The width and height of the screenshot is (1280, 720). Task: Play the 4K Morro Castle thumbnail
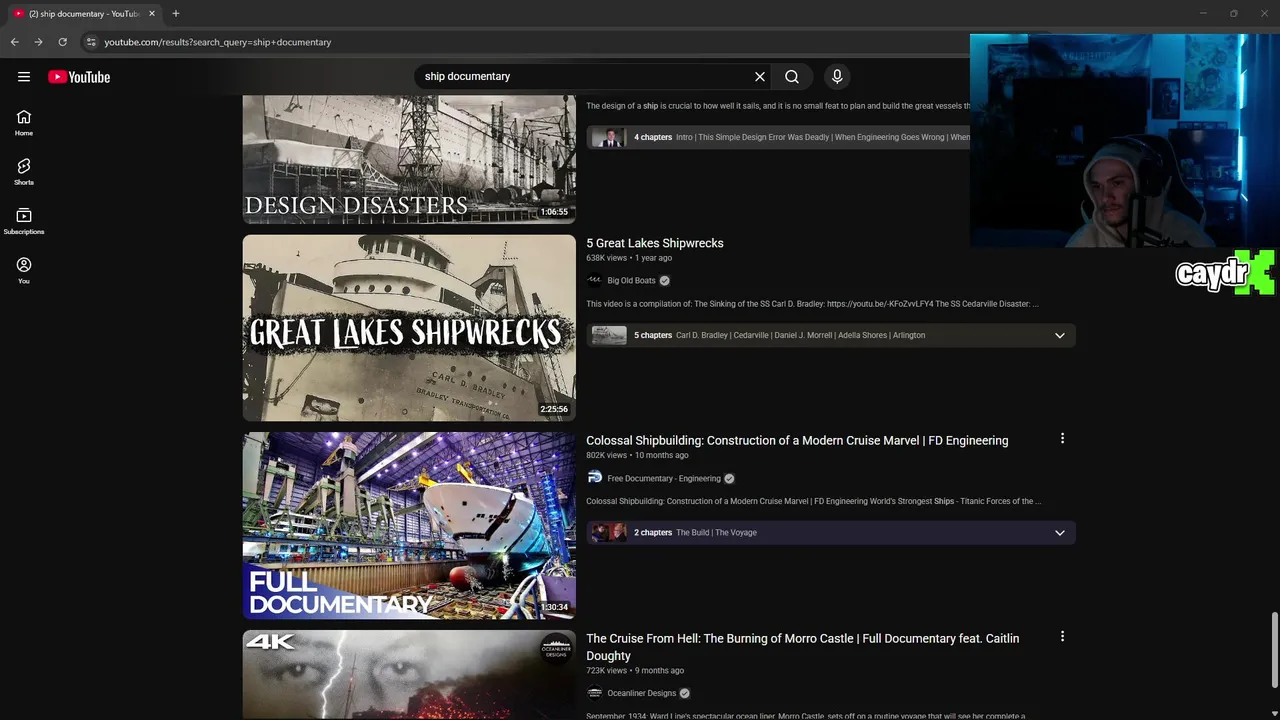coord(409,674)
